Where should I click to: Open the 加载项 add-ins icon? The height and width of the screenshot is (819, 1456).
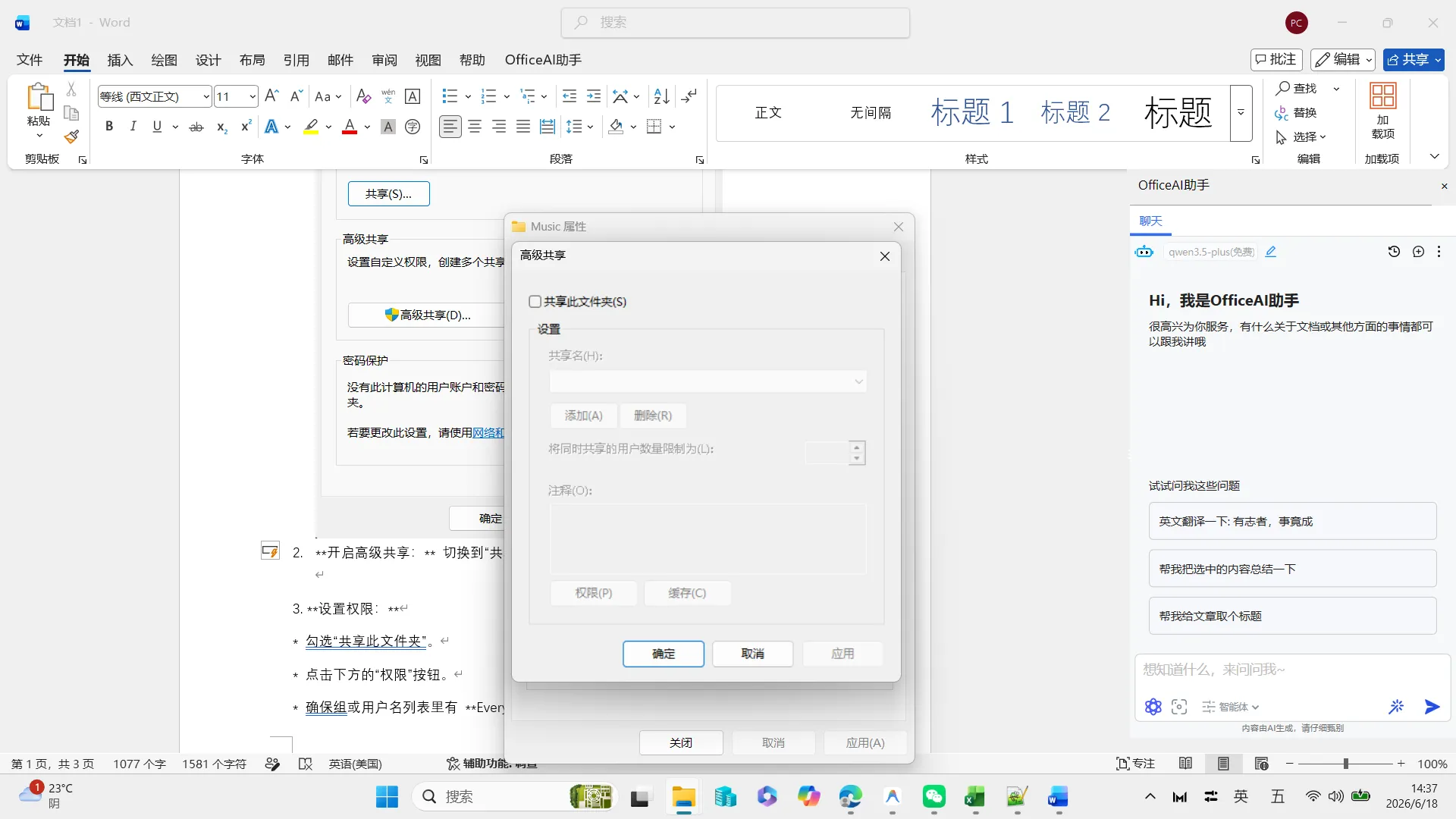click(x=1382, y=111)
